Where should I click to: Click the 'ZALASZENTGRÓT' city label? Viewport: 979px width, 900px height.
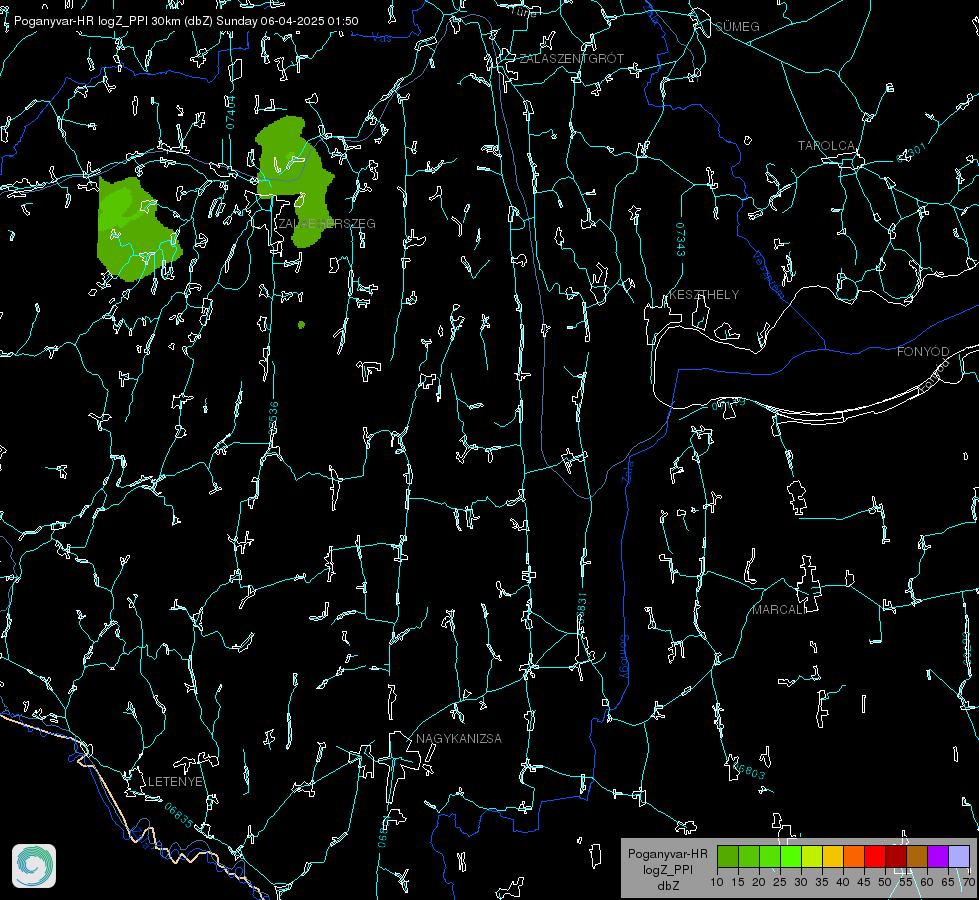pyautogui.click(x=571, y=59)
